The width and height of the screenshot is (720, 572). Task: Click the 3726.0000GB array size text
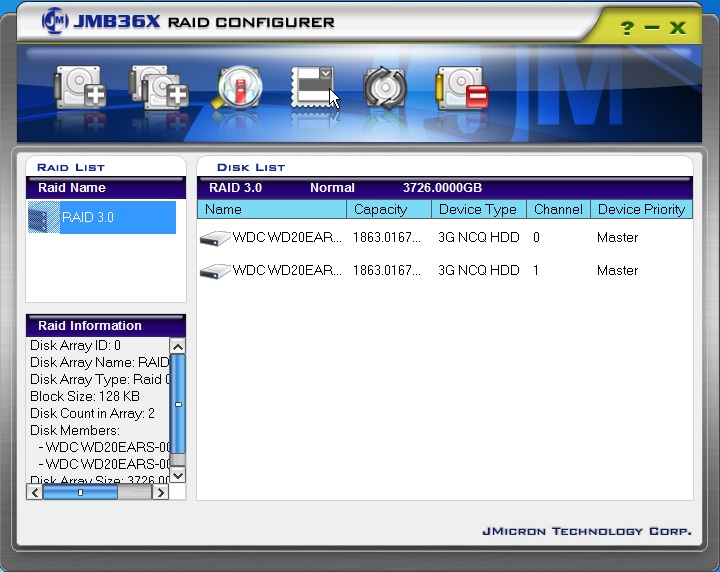pyautogui.click(x=442, y=188)
